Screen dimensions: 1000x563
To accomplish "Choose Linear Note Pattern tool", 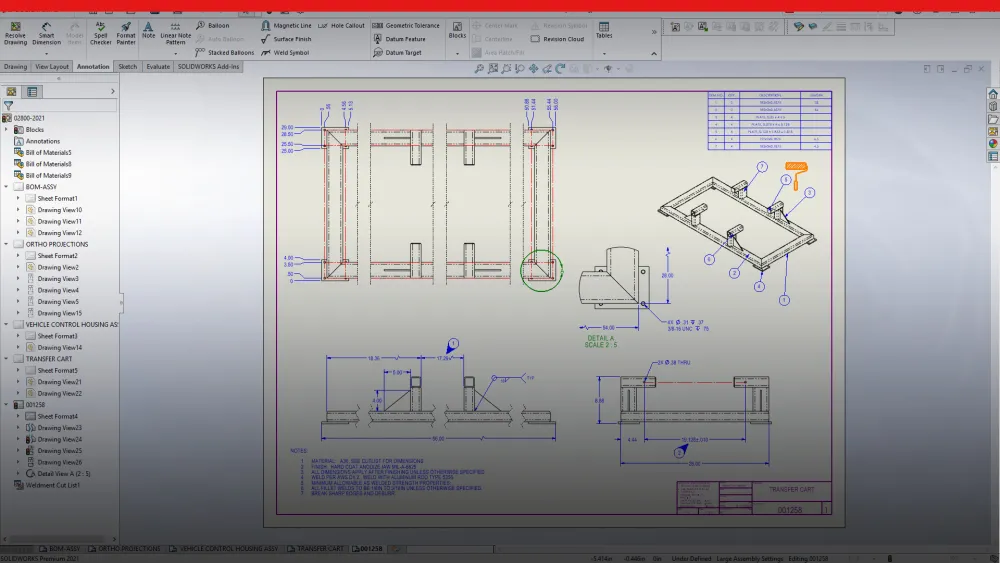I will tap(175, 33).
